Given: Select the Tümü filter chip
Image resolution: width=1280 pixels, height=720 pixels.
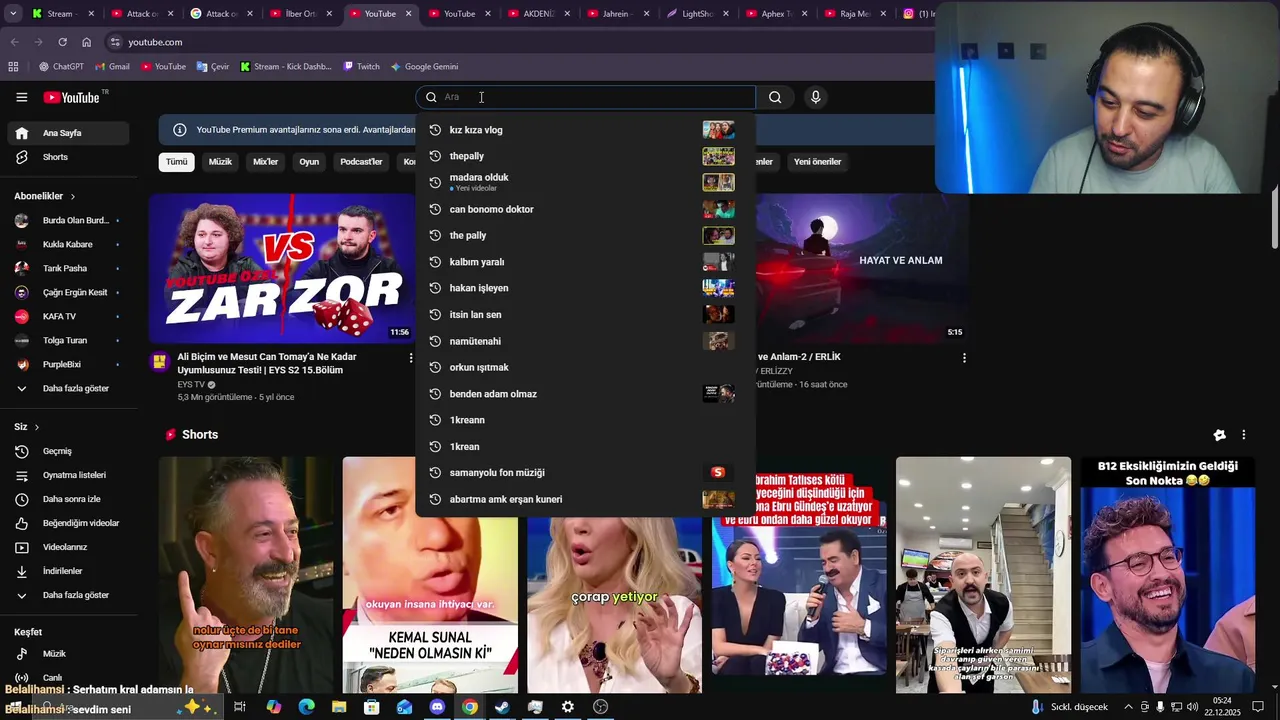Looking at the screenshot, I should pyautogui.click(x=176, y=162).
